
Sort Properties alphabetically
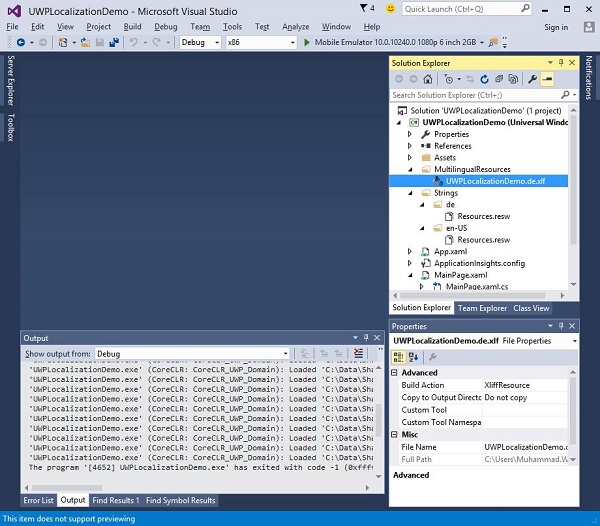(414, 357)
